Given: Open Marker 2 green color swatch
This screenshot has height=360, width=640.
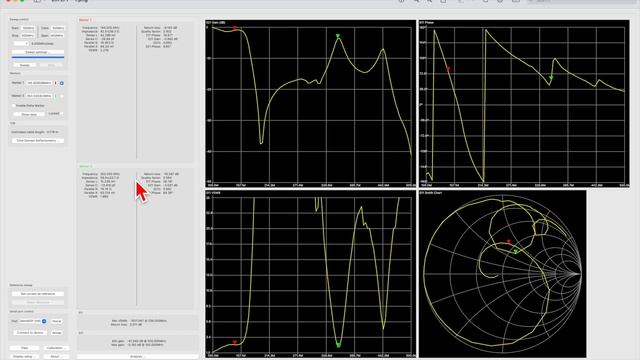Looking at the screenshot, I should pyautogui.click(x=56, y=96).
